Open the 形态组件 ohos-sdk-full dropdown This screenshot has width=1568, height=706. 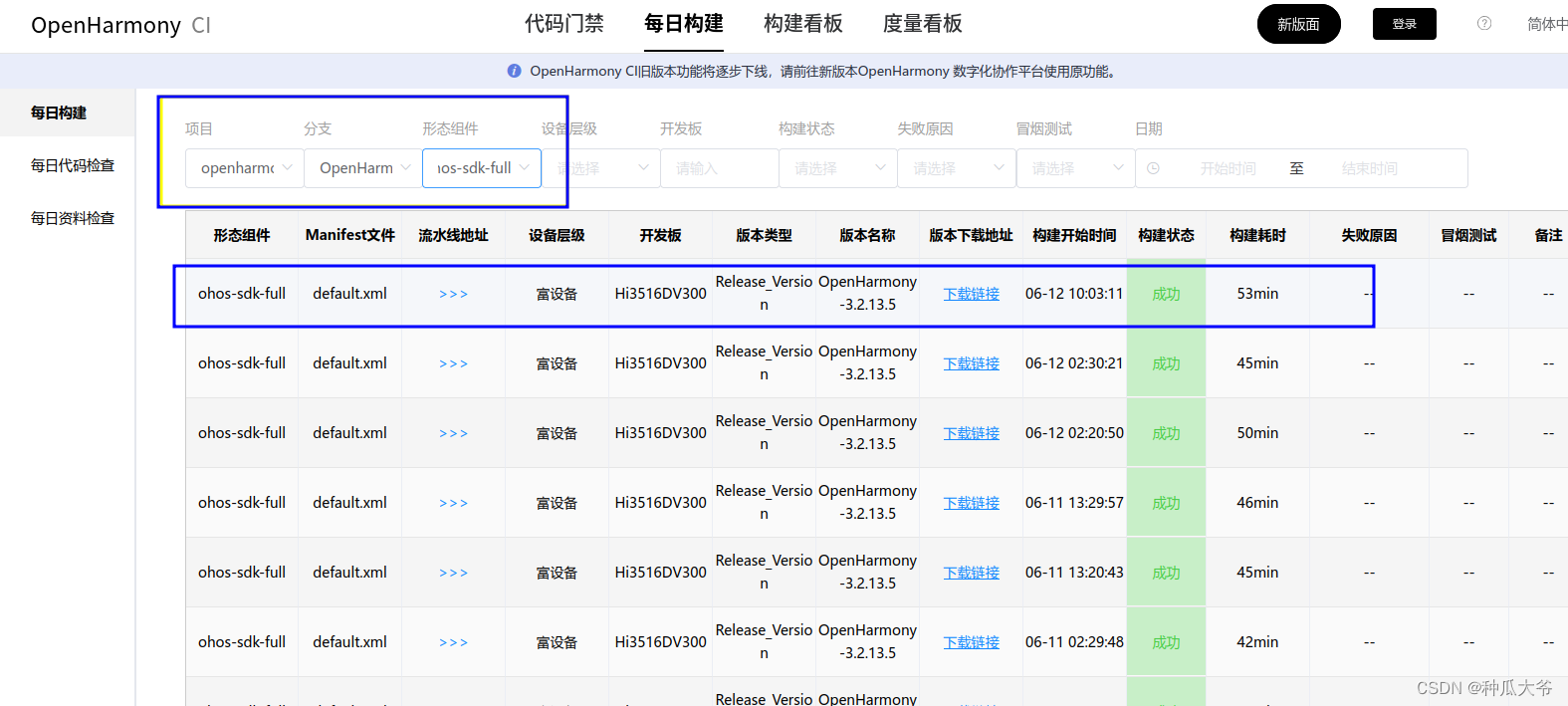click(x=482, y=168)
